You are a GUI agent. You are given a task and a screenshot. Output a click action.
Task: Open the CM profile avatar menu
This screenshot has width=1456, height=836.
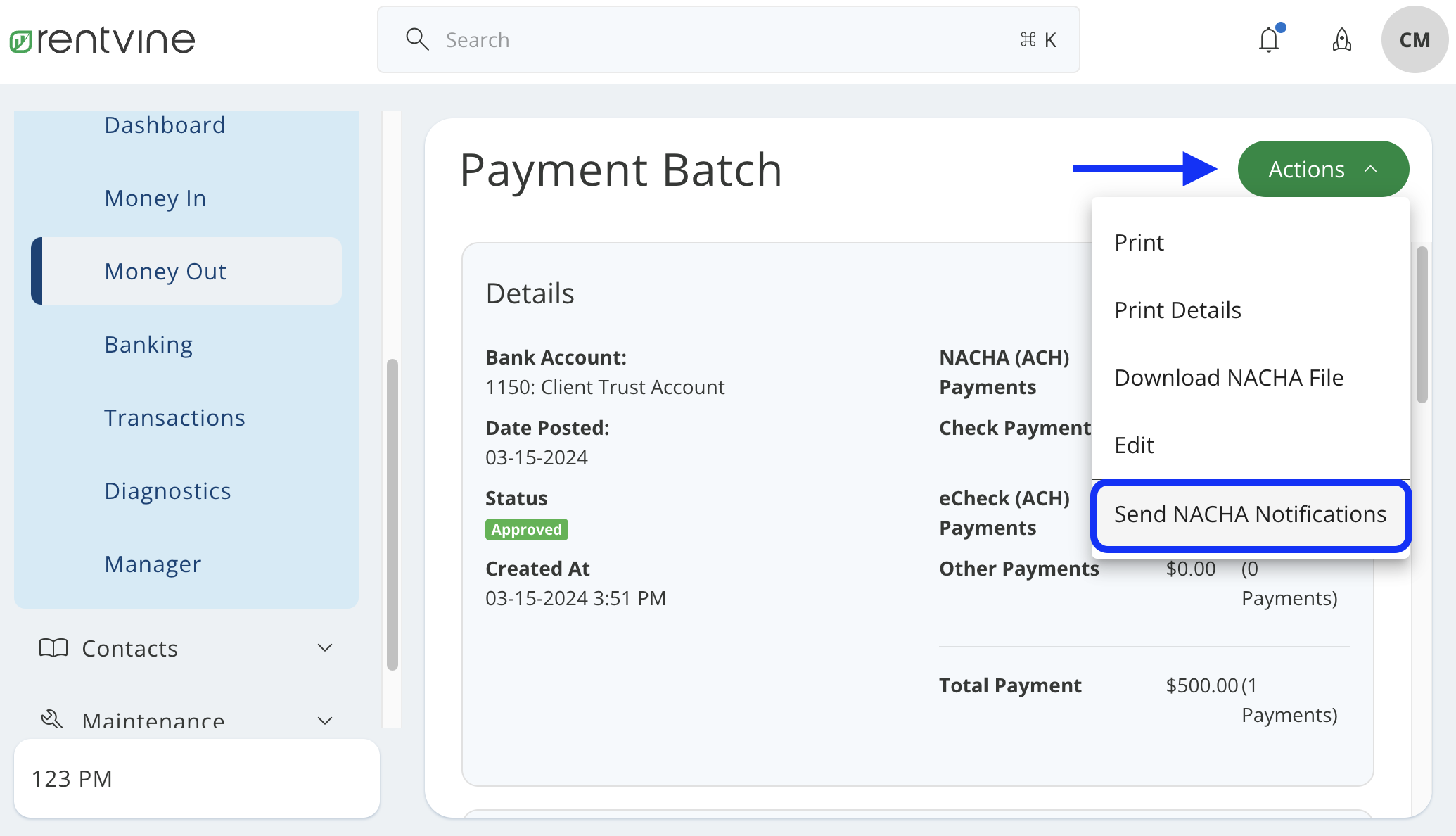click(x=1414, y=40)
